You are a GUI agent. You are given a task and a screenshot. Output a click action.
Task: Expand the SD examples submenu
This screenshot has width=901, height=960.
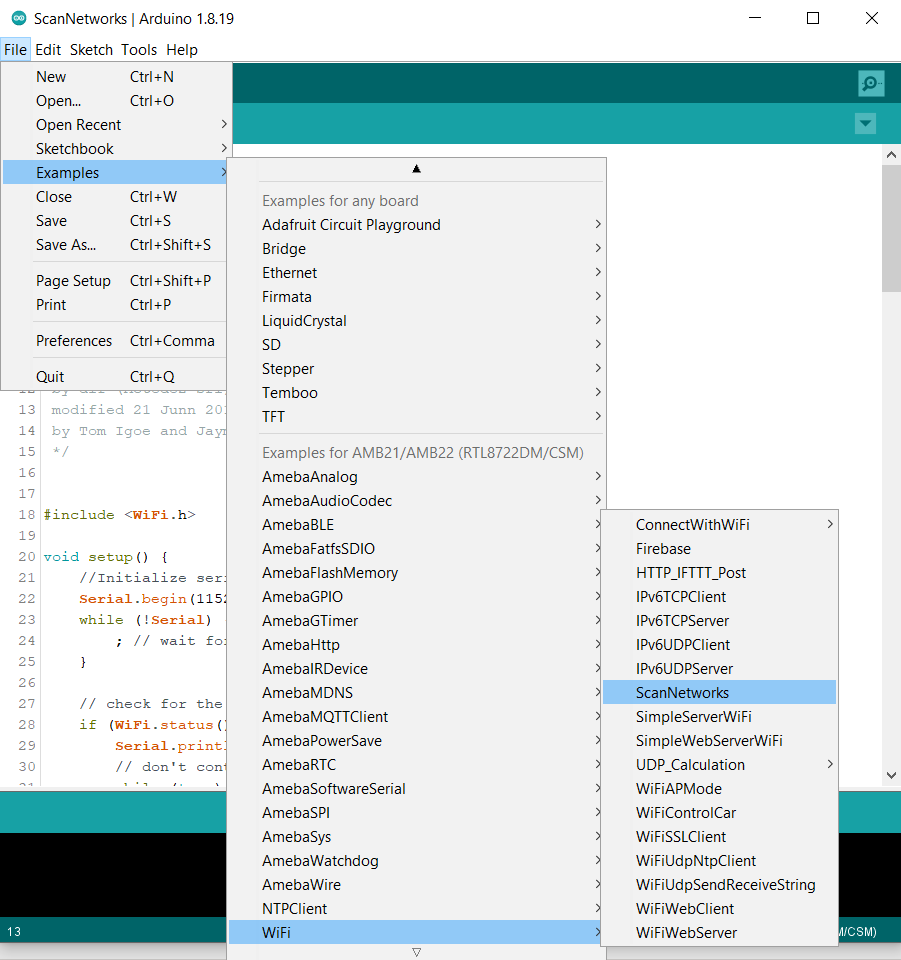coord(416,345)
